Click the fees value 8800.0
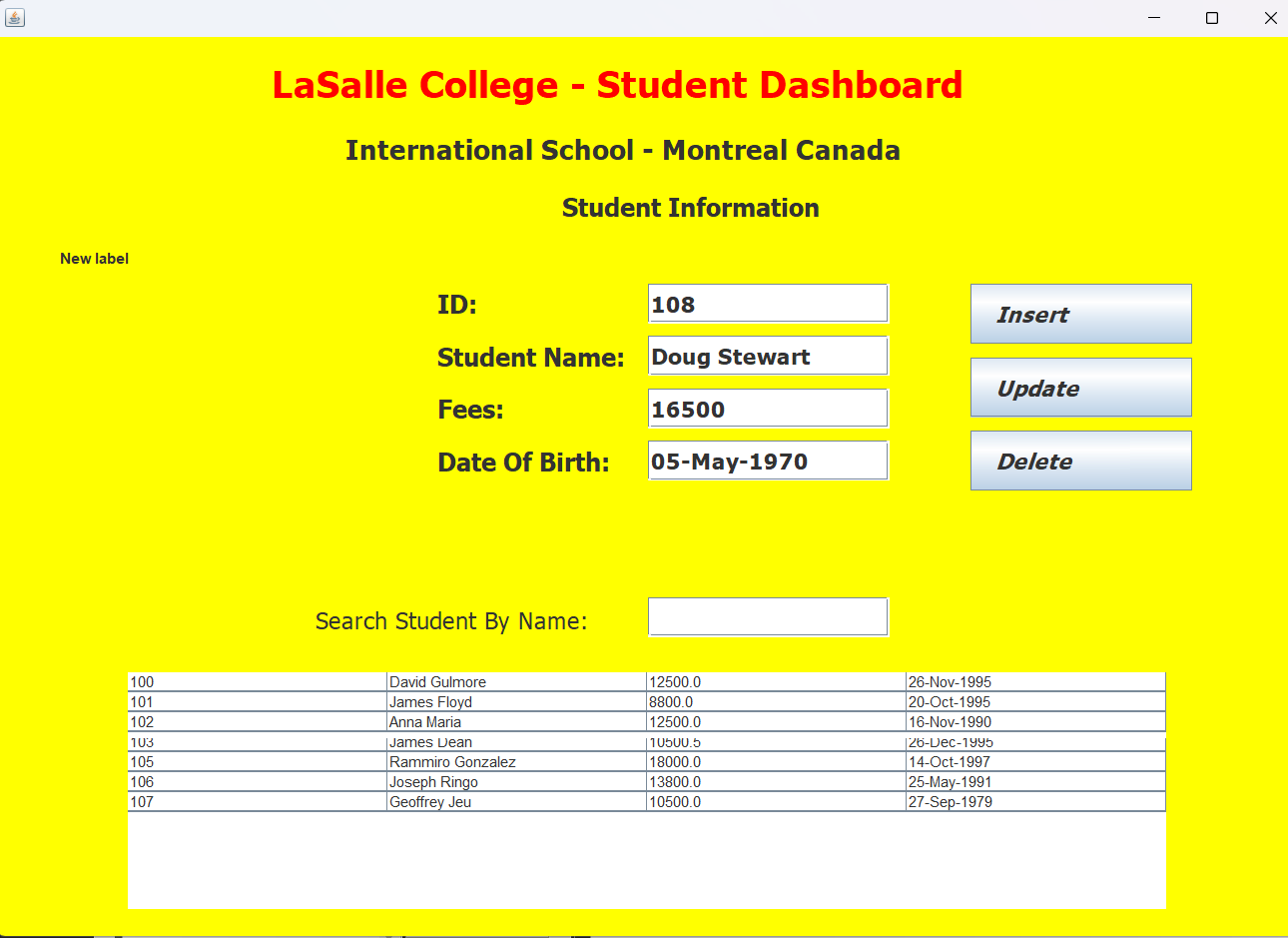Viewport: 1288px width, 938px height. pos(776,702)
